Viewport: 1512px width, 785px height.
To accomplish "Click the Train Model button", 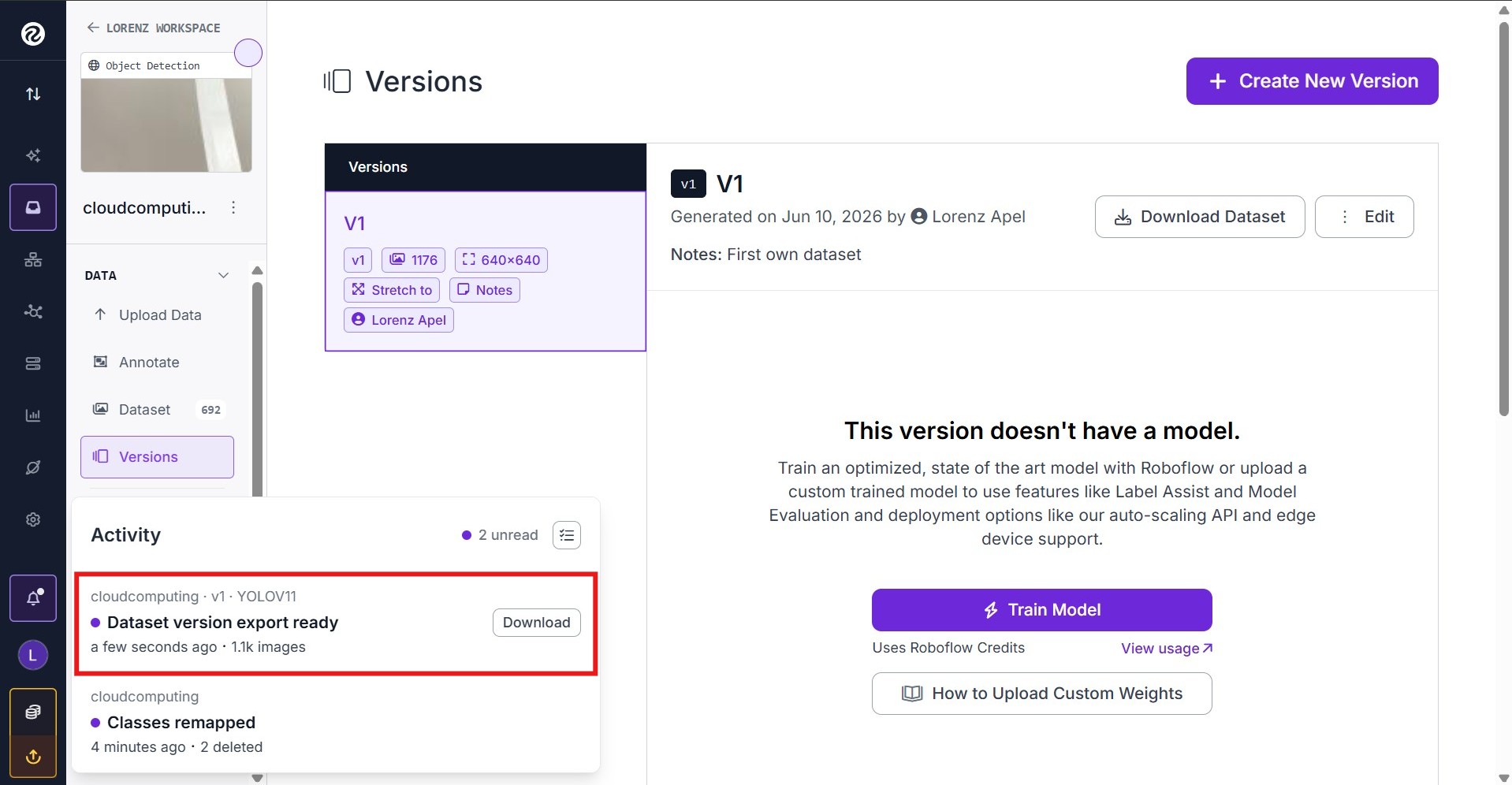I will click(1042, 610).
